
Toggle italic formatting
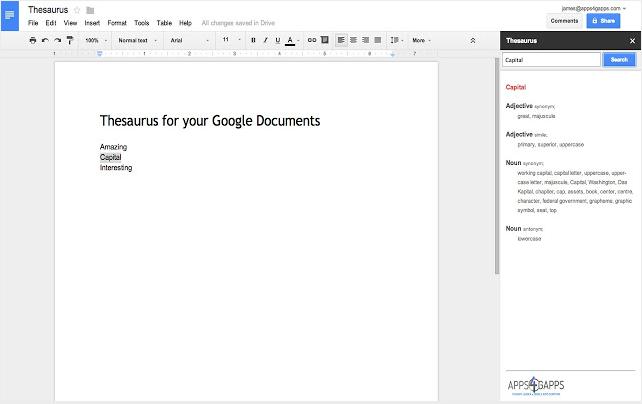pyautogui.click(x=265, y=40)
